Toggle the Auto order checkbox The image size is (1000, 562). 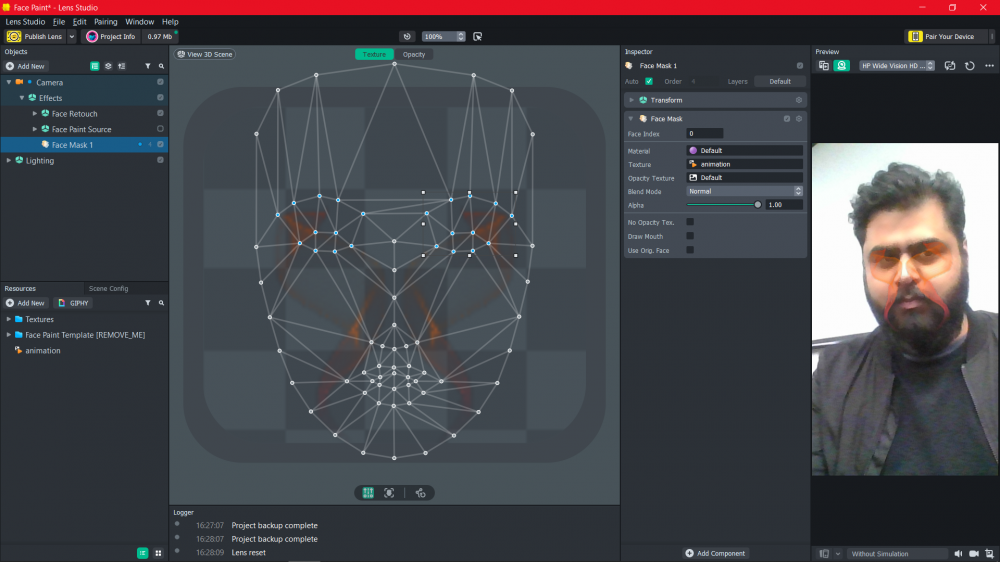[649, 81]
